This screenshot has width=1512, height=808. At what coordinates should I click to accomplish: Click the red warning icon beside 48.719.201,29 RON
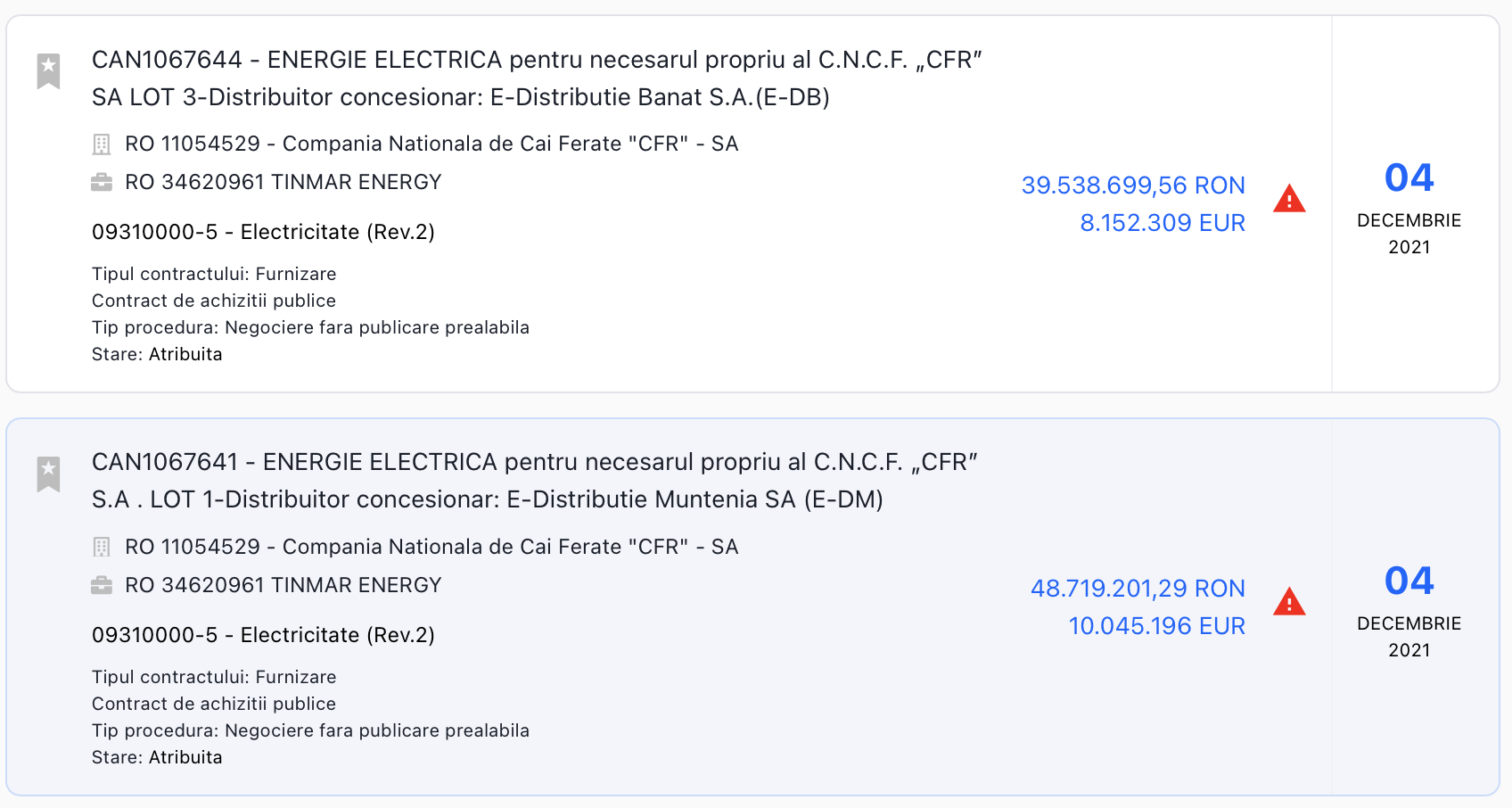(1289, 602)
